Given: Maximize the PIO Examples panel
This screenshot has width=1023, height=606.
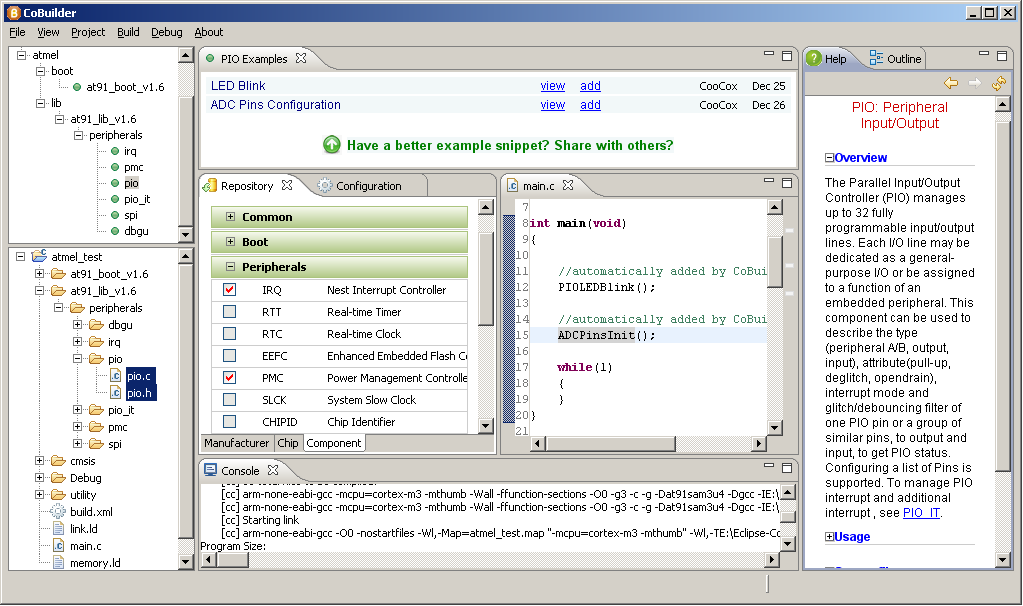Looking at the screenshot, I should point(787,56).
